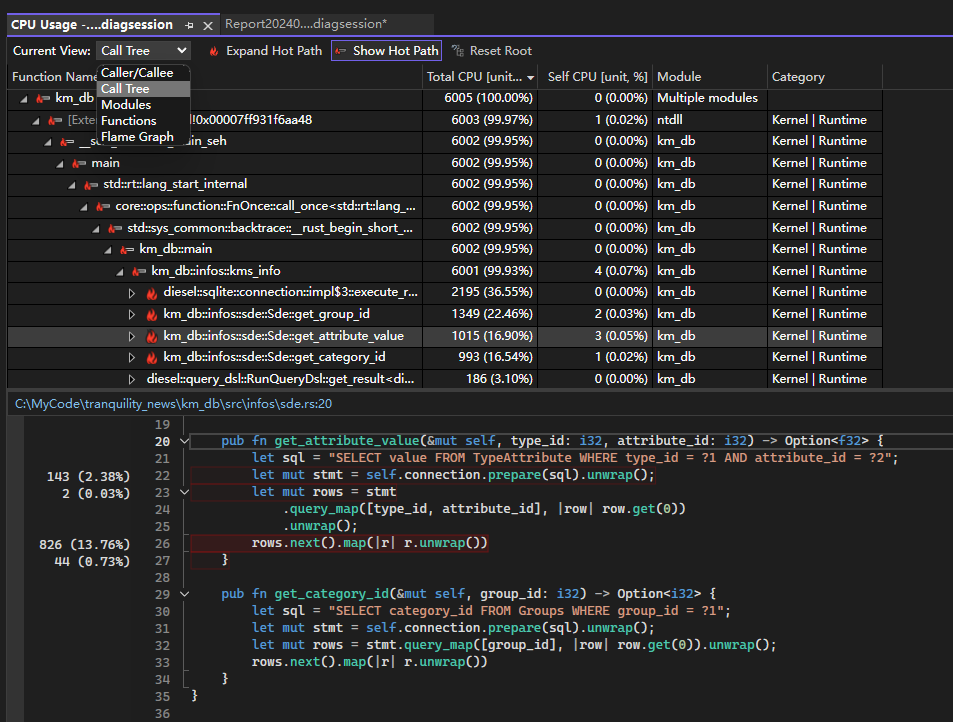
Task: Click the flame icon of Expand Hot Path
Action: (x=214, y=50)
